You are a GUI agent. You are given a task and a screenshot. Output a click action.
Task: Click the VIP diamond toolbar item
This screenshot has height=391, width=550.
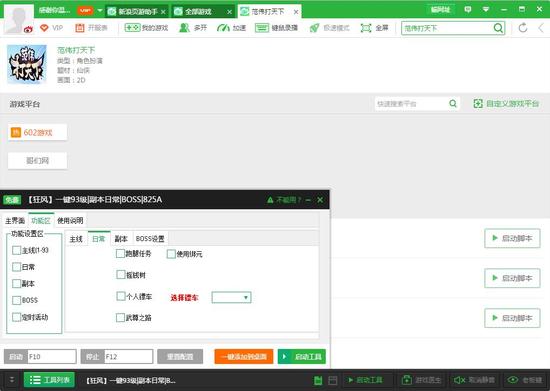[52, 28]
